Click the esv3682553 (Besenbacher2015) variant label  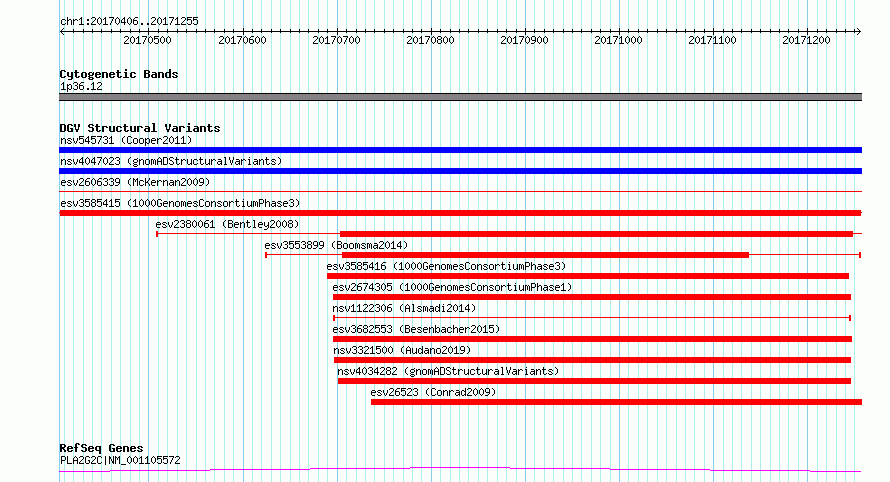click(x=416, y=329)
